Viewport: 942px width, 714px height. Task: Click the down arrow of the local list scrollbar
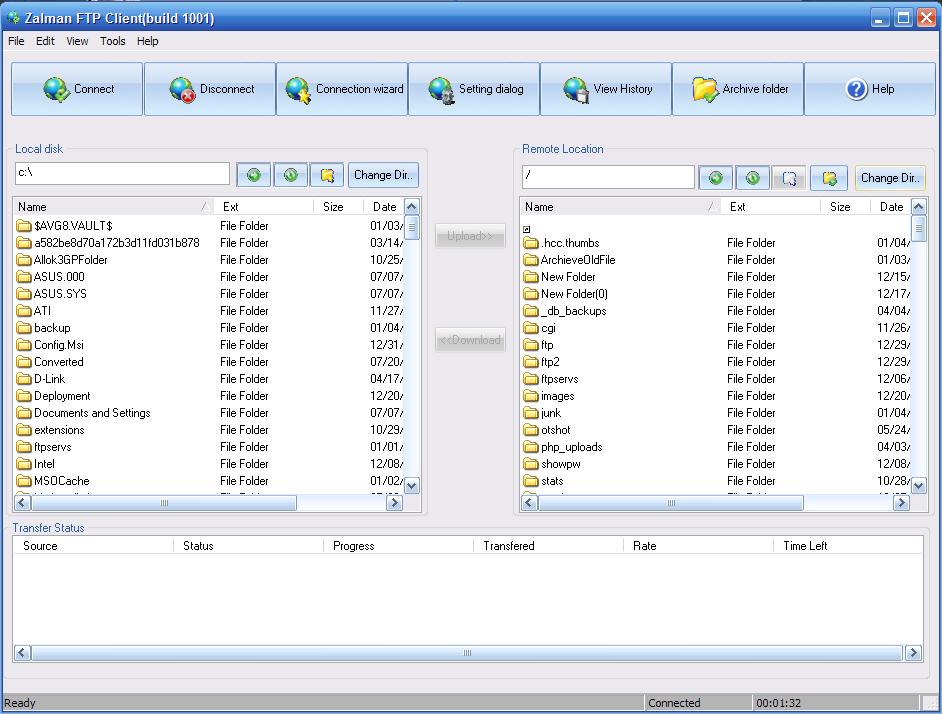[412, 486]
